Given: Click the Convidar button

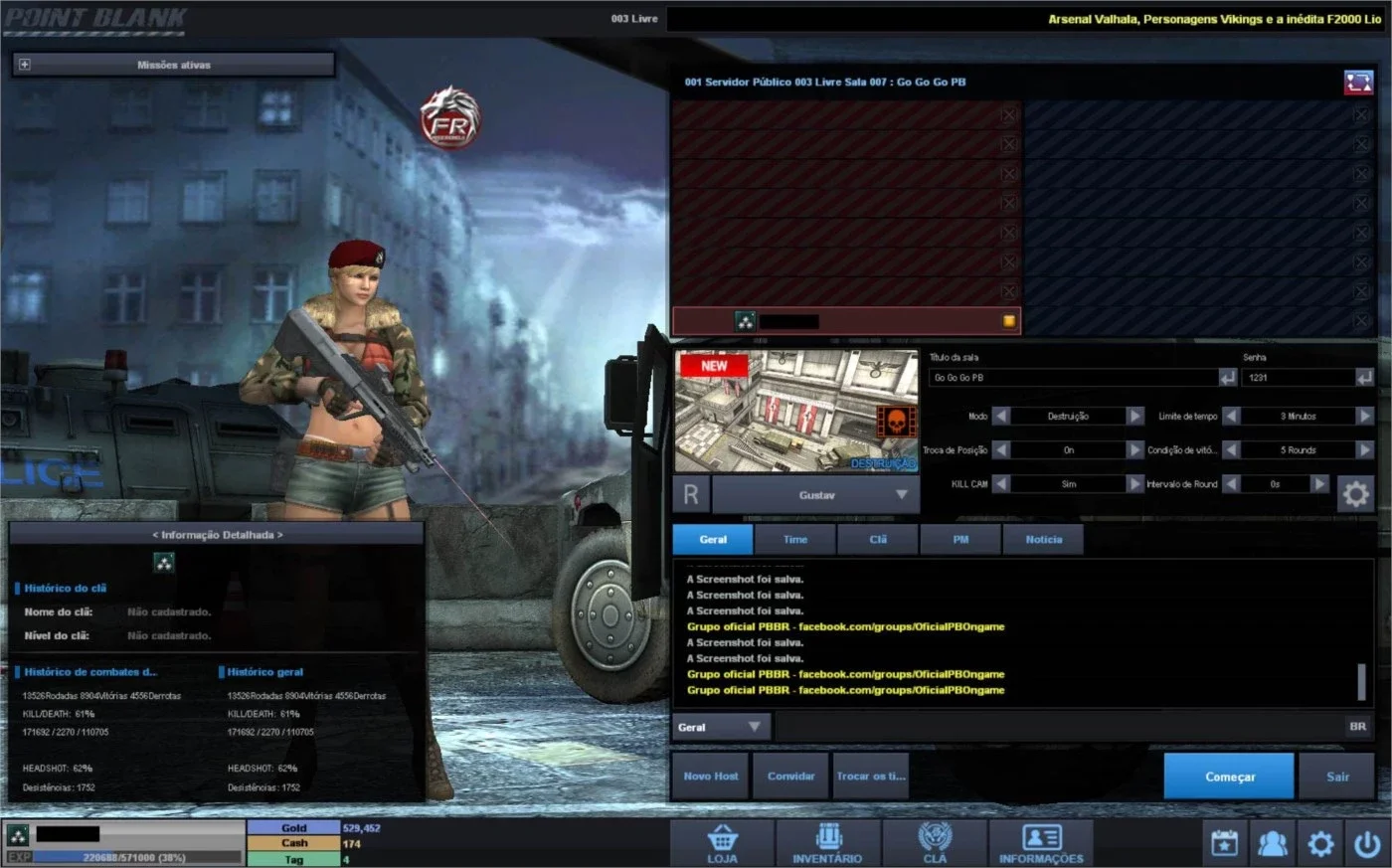Looking at the screenshot, I should (791, 777).
